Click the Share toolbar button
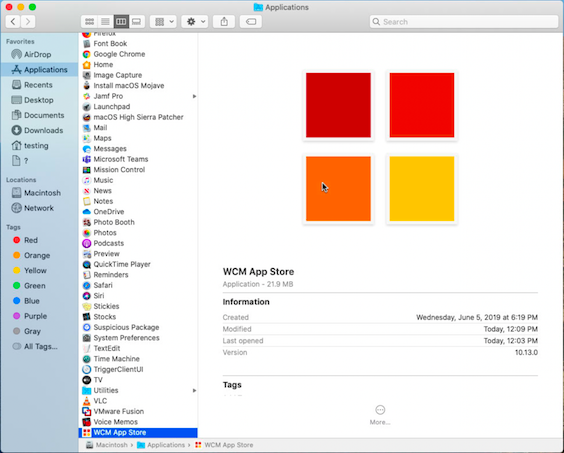The width and height of the screenshot is (564, 453). pyautogui.click(x=224, y=22)
